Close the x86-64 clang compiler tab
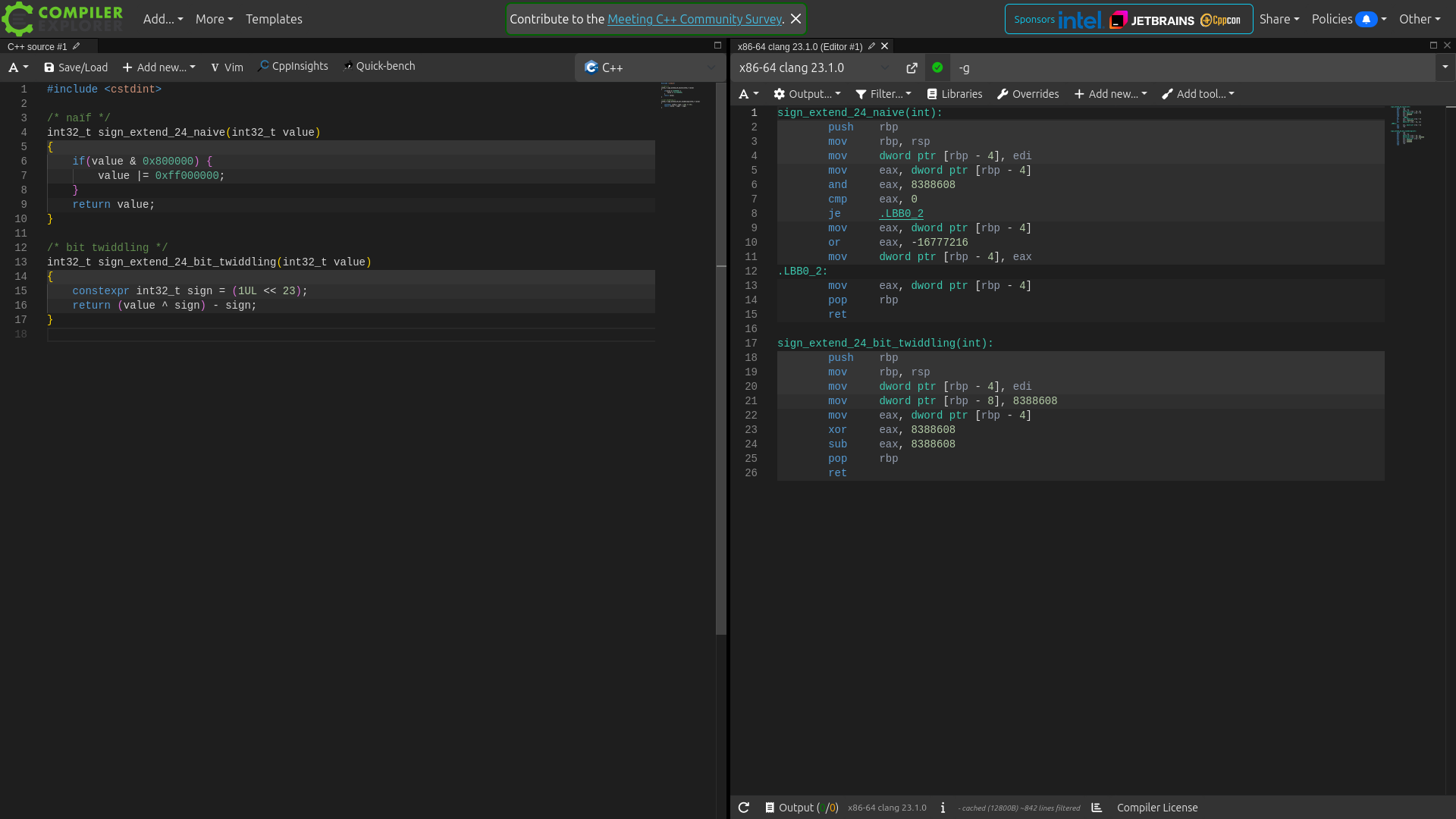 point(884,46)
